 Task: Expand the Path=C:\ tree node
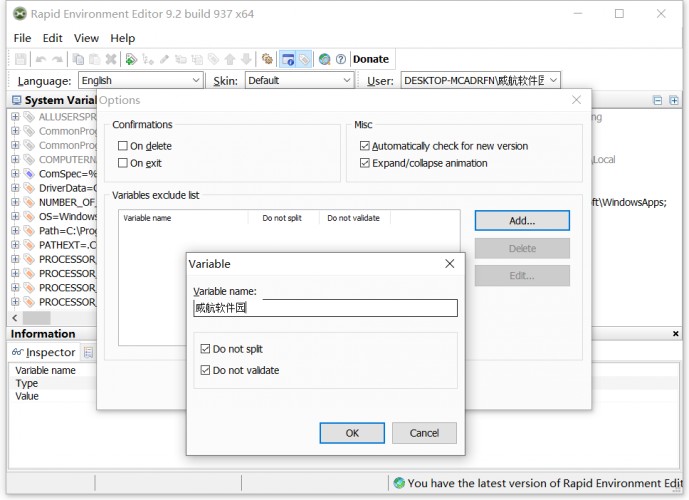[15, 230]
